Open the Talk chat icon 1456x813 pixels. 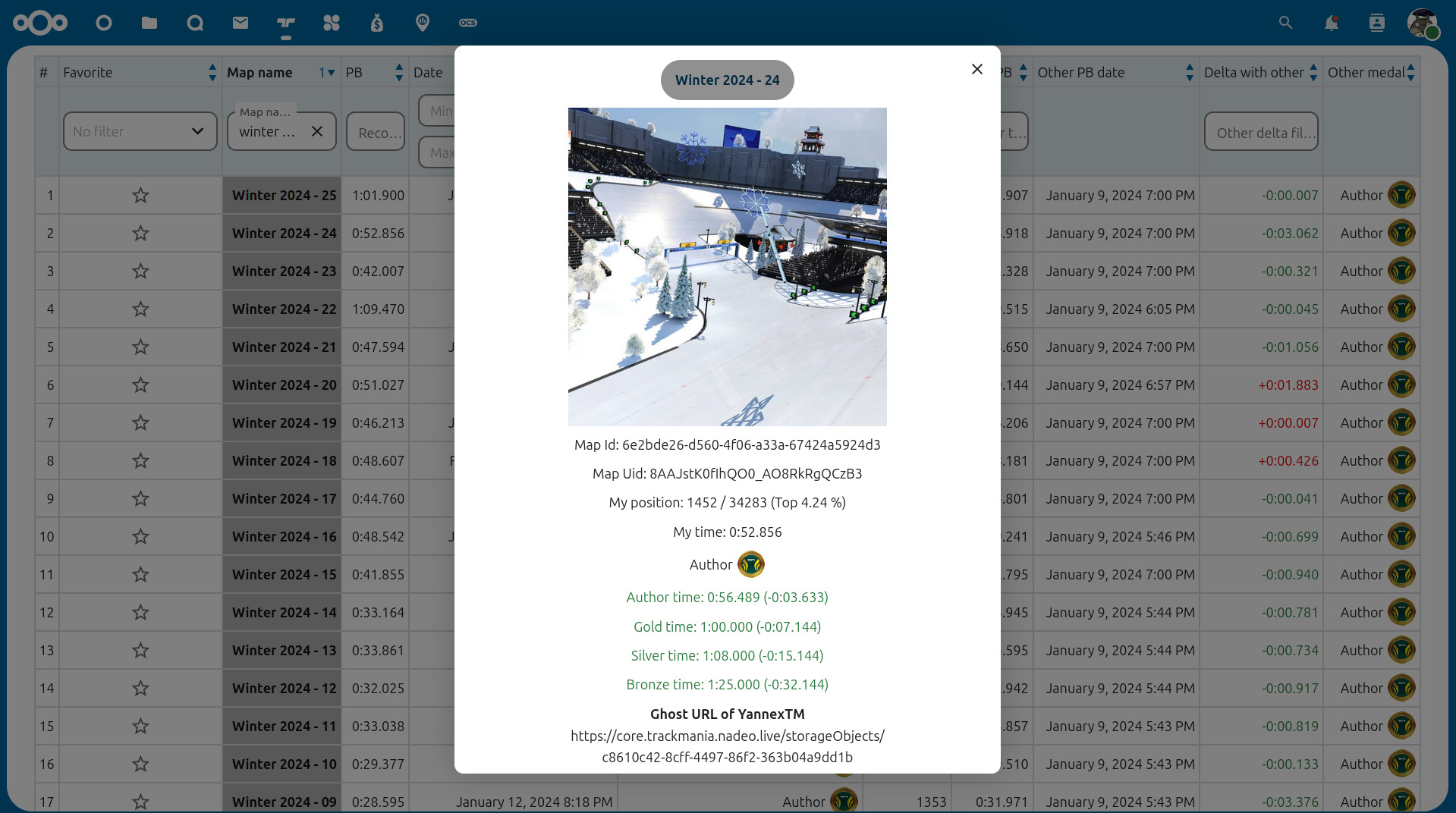click(195, 23)
